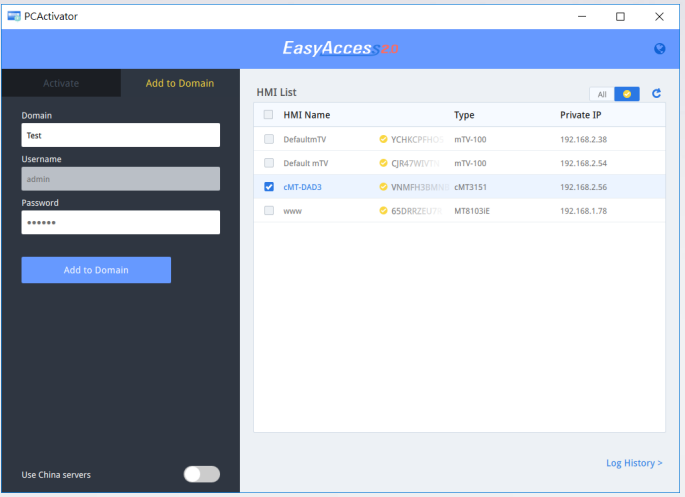Click status icon for Default mTV row
685x497 pixels.
tap(383, 163)
